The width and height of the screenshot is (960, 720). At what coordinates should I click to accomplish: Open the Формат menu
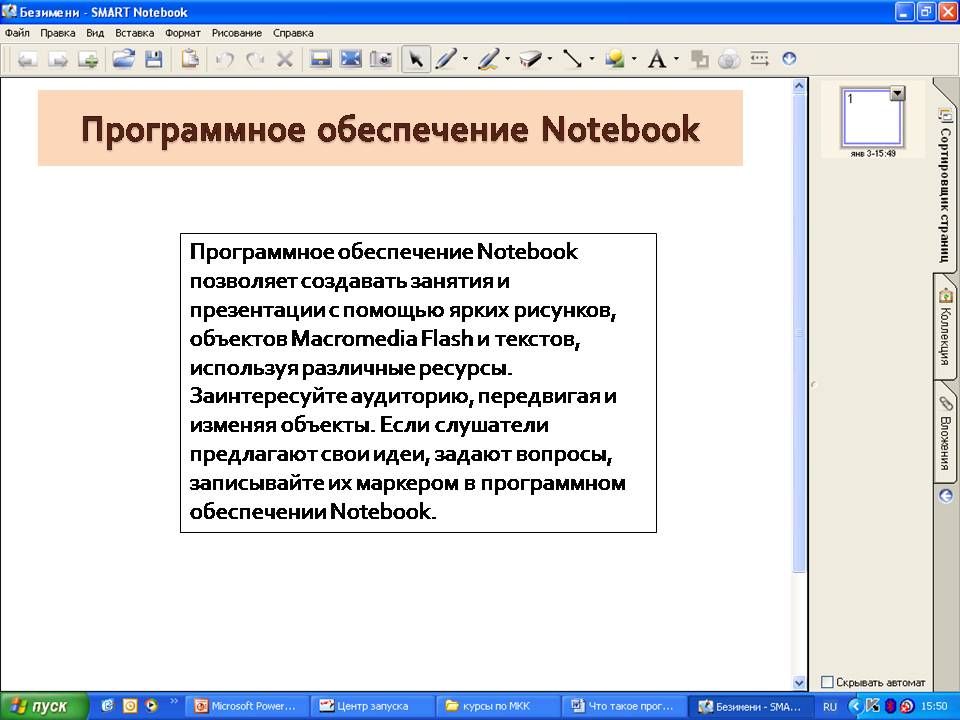tap(183, 33)
